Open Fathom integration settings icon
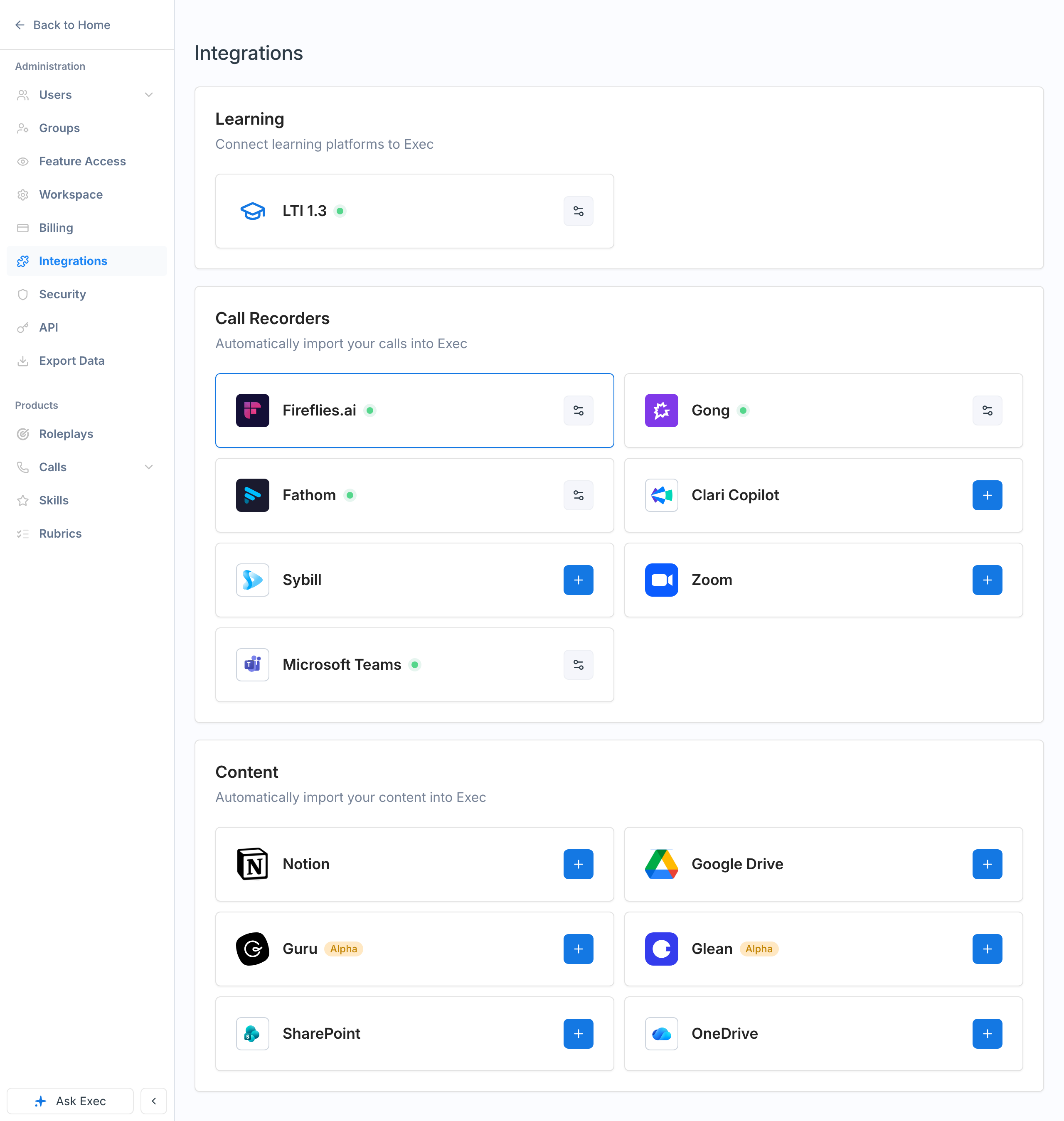This screenshot has height=1121, width=1064. (578, 495)
